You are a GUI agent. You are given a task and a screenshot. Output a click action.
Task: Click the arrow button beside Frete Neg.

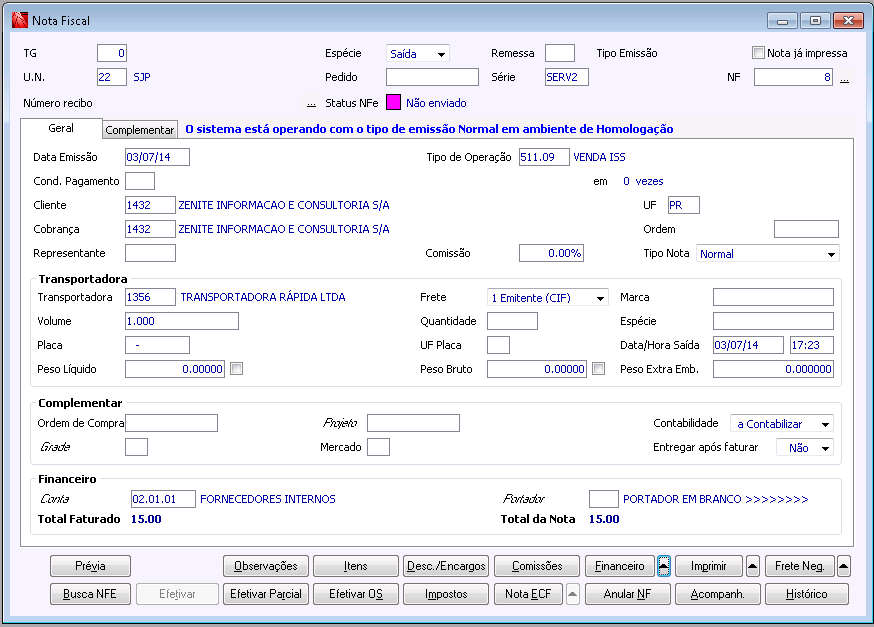844,566
